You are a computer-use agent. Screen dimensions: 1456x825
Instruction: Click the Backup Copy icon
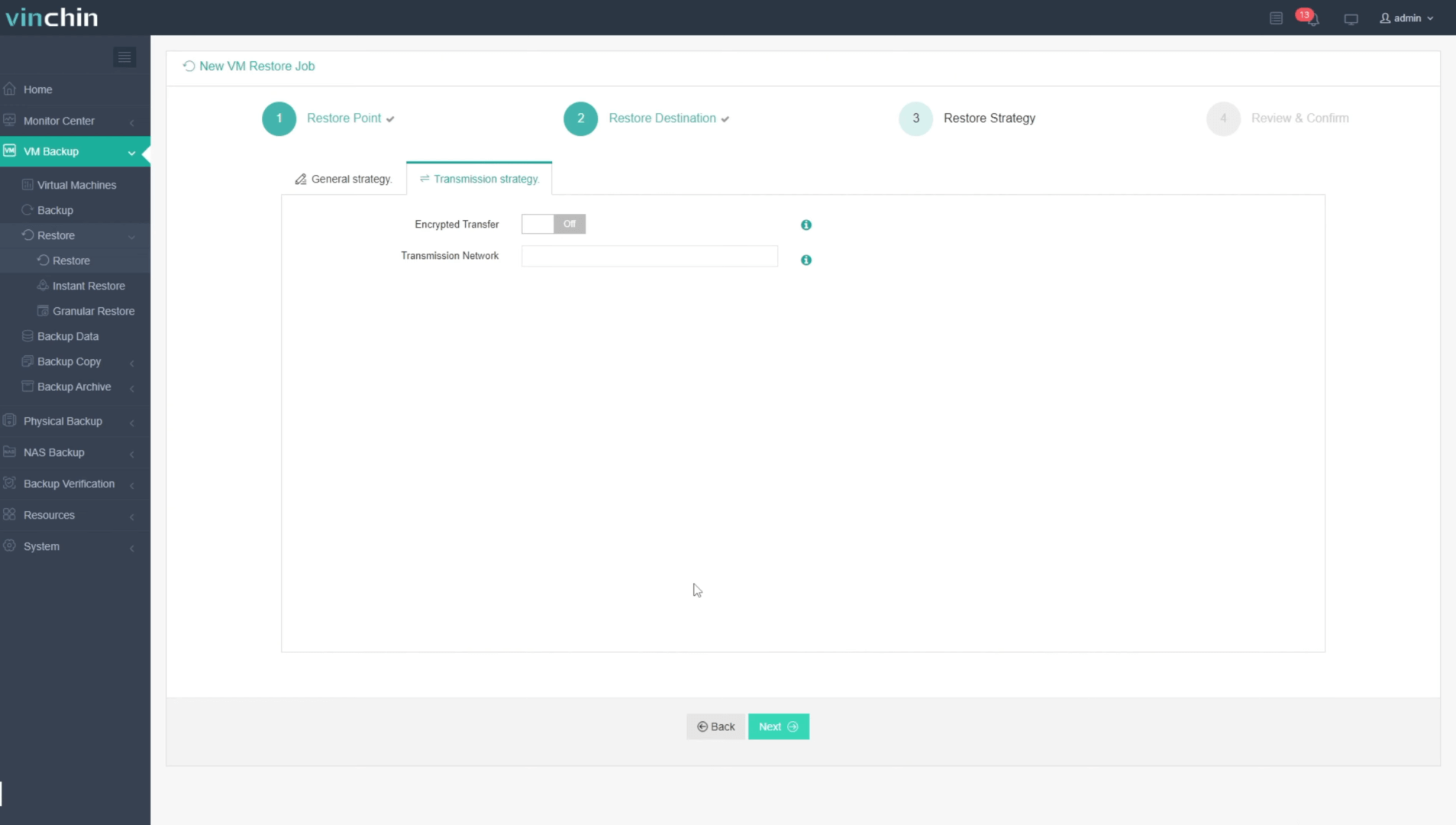pyautogui.click(x=27, y=361)
